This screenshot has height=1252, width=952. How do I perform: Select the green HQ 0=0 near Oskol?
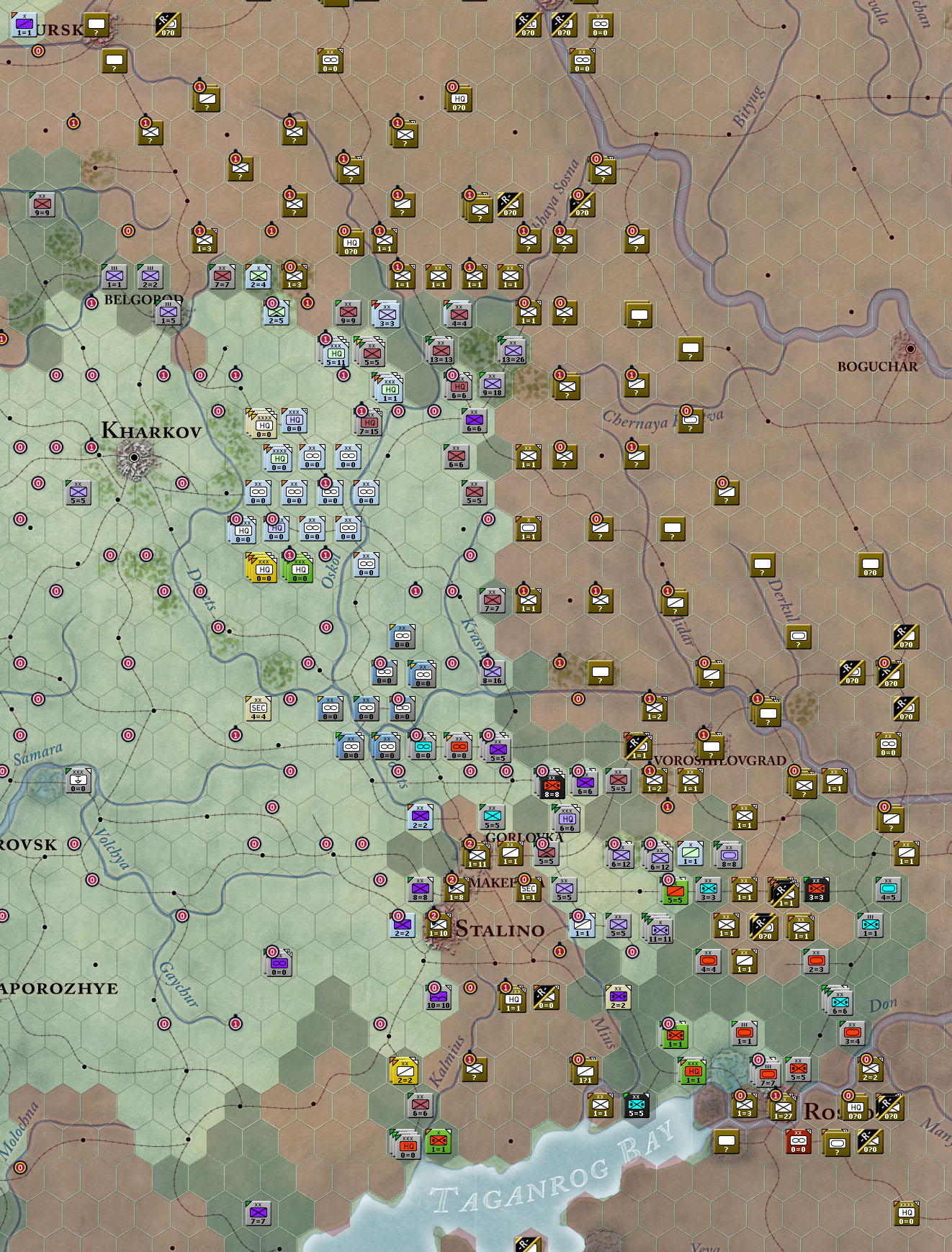tap(298, 568)
